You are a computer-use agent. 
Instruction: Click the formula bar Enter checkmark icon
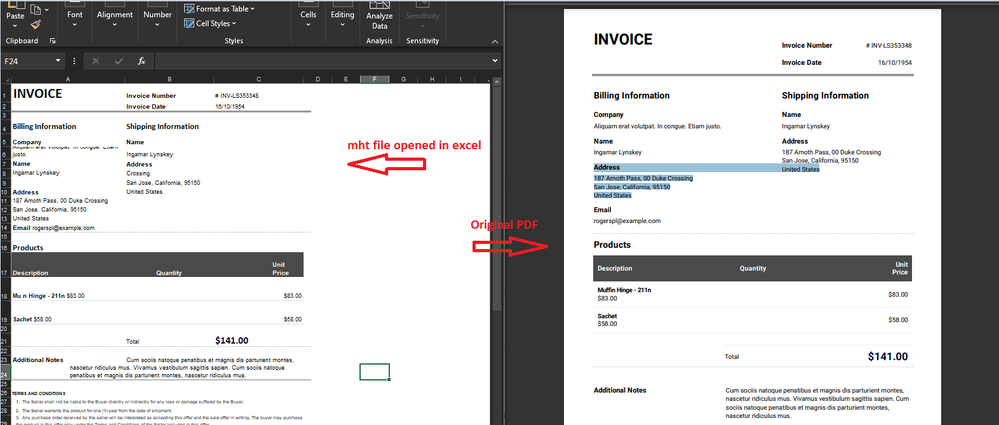119,61
